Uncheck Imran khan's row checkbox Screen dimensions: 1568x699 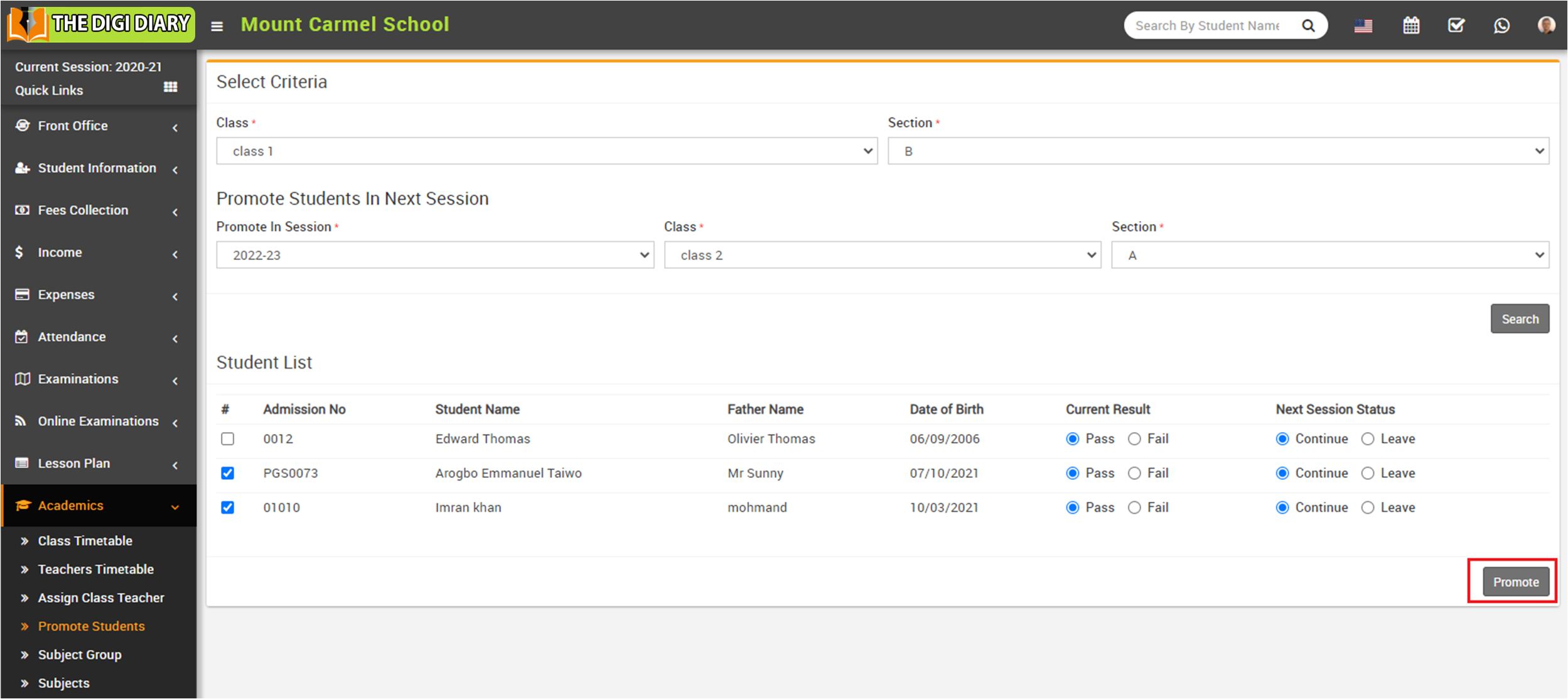point(228,507)
